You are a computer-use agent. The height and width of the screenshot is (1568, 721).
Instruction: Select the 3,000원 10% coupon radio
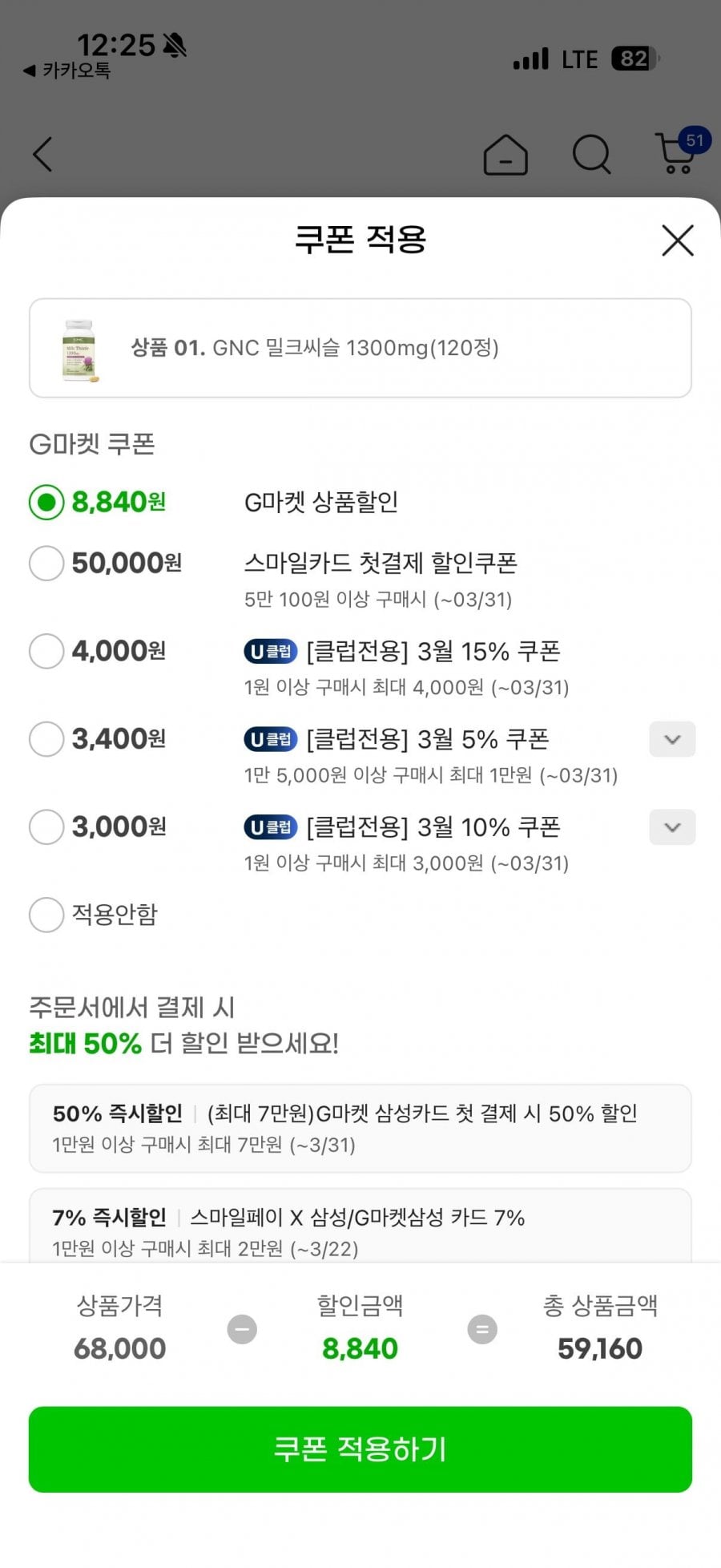(46, 827)
